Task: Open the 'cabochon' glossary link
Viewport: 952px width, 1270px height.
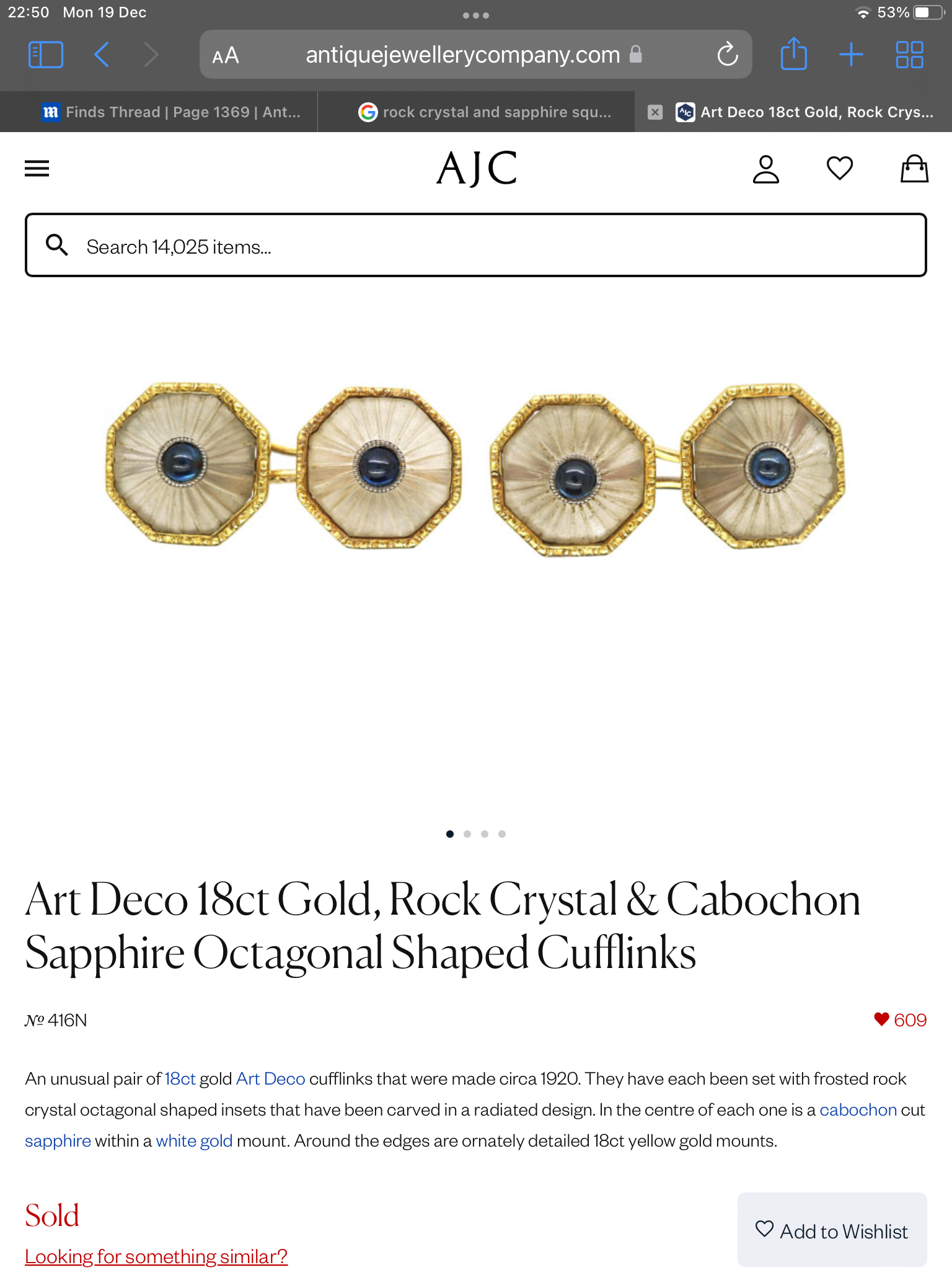Action: 858,1109
